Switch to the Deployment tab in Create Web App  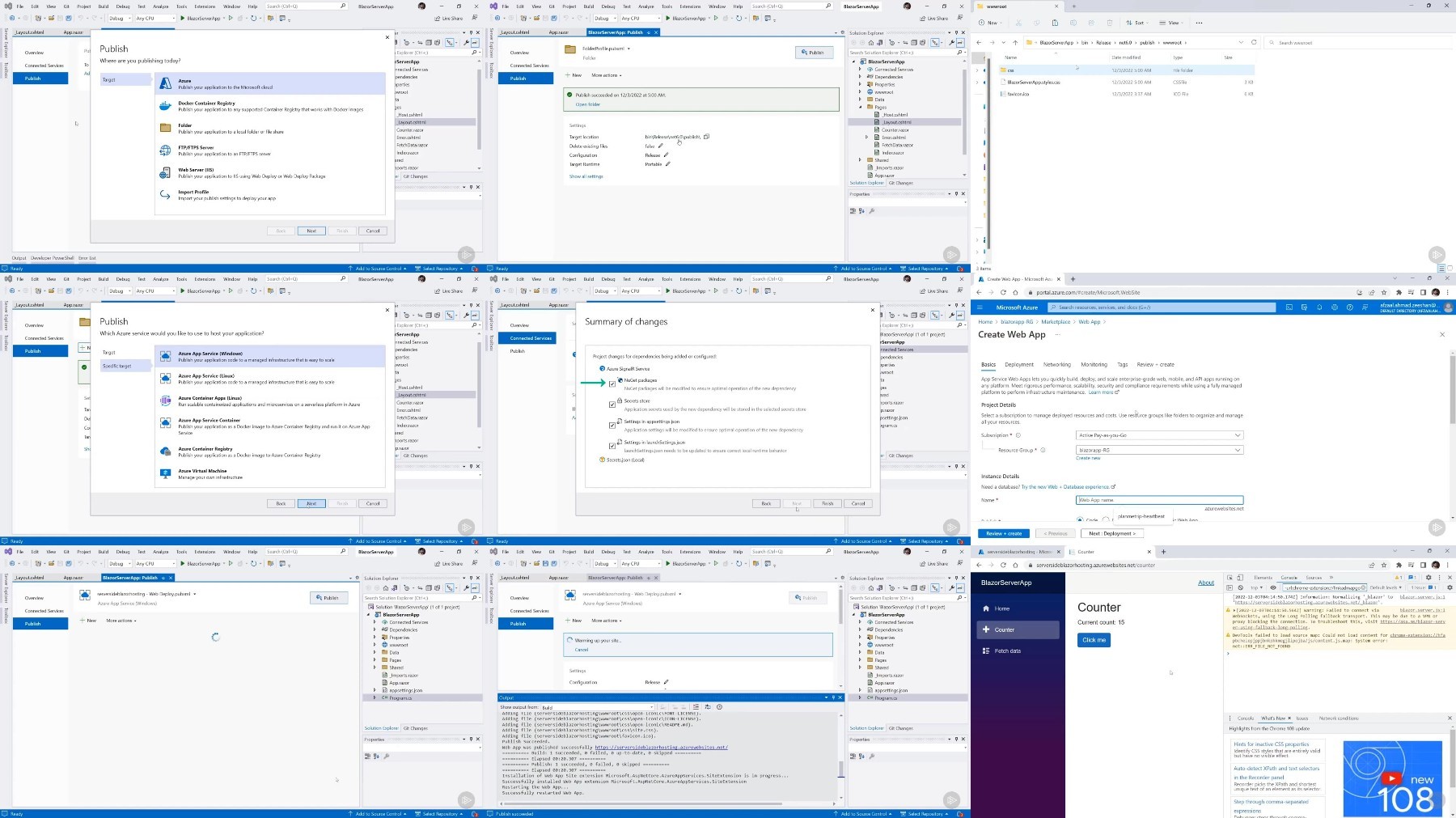coord(1019,365)
